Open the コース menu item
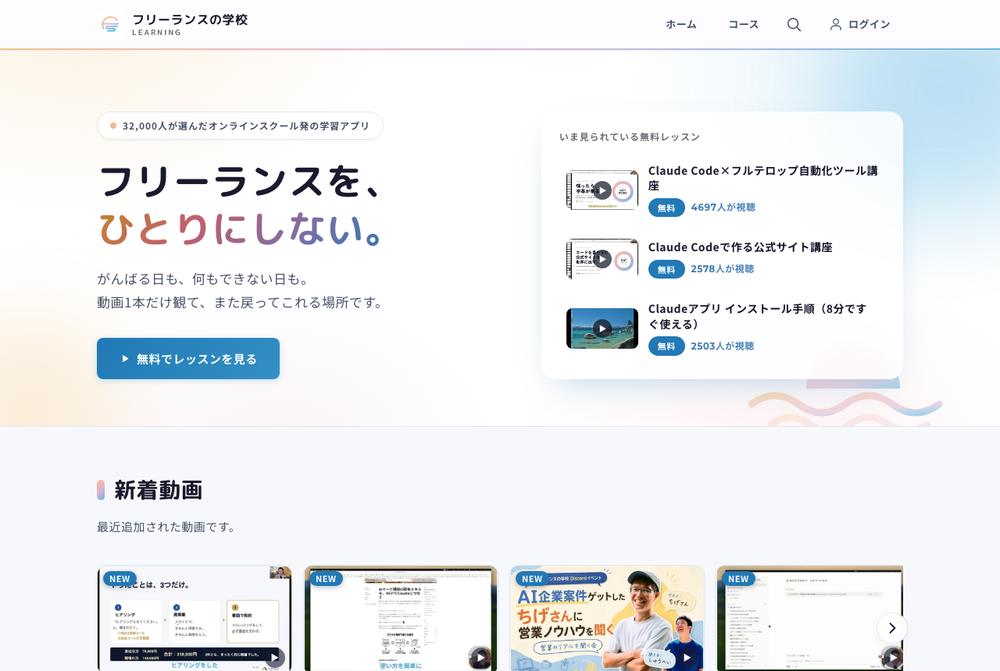 point(743,24)
